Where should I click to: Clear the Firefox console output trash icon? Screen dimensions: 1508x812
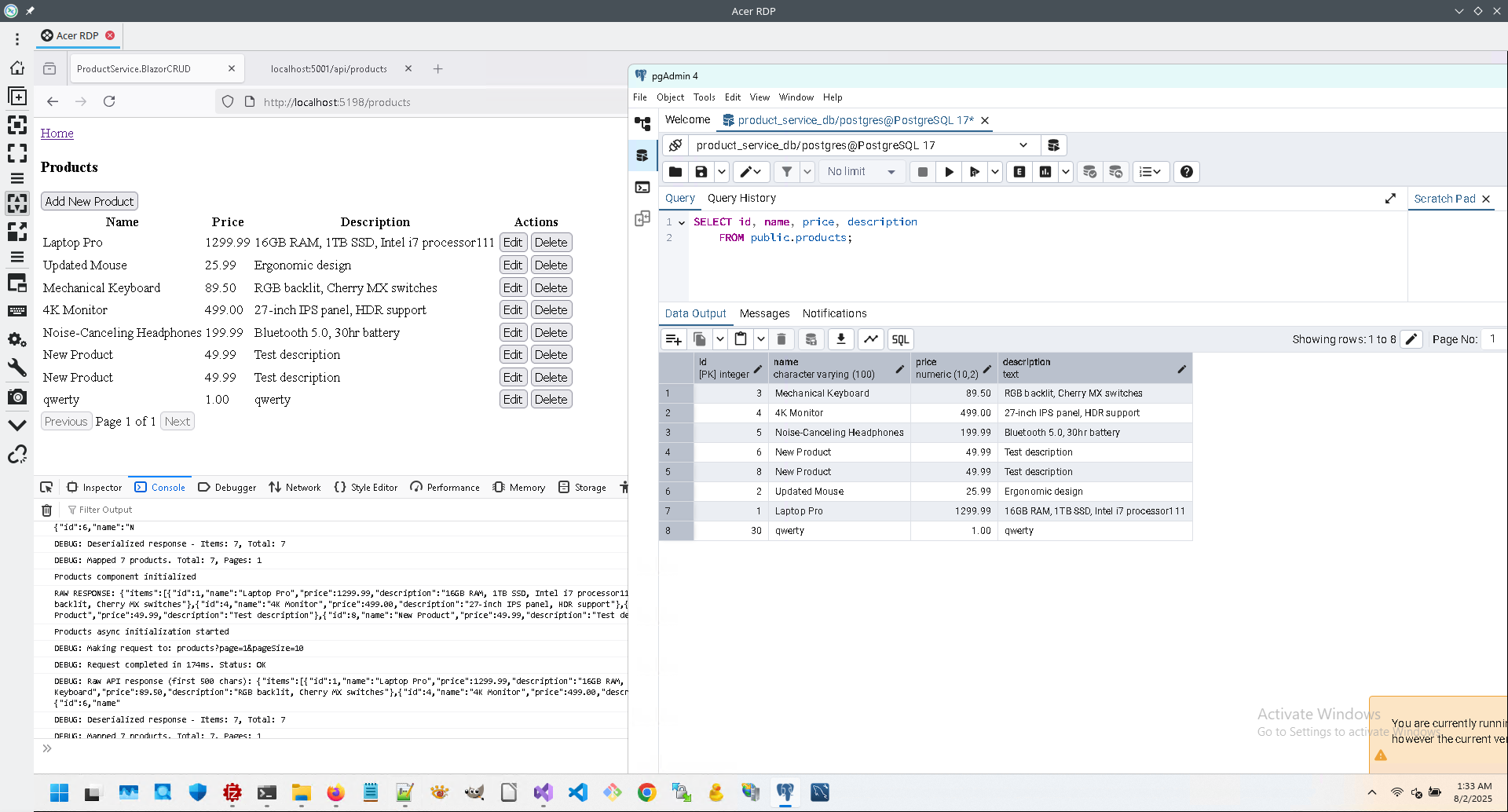46,510
